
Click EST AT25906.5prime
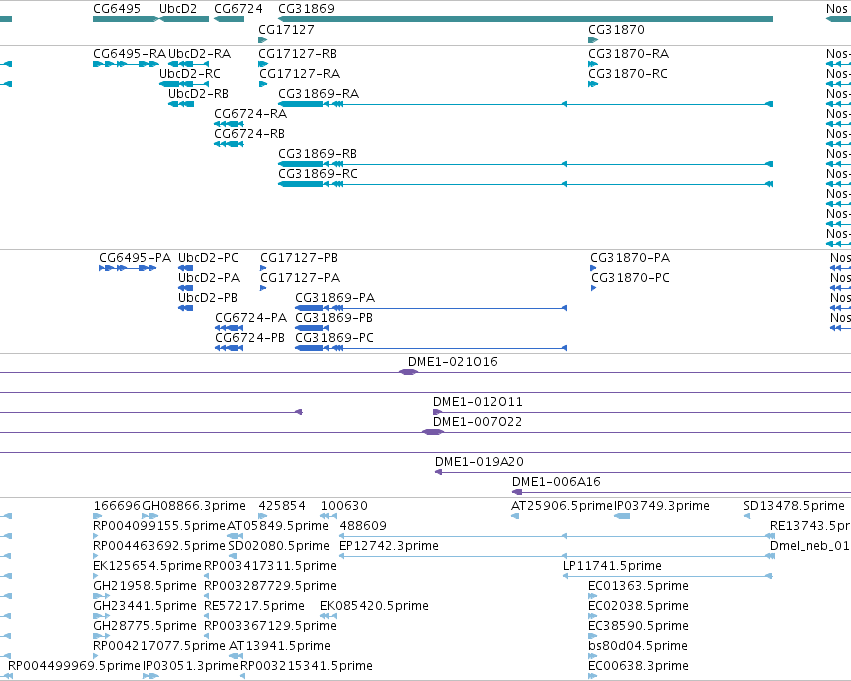click(562, 506)
